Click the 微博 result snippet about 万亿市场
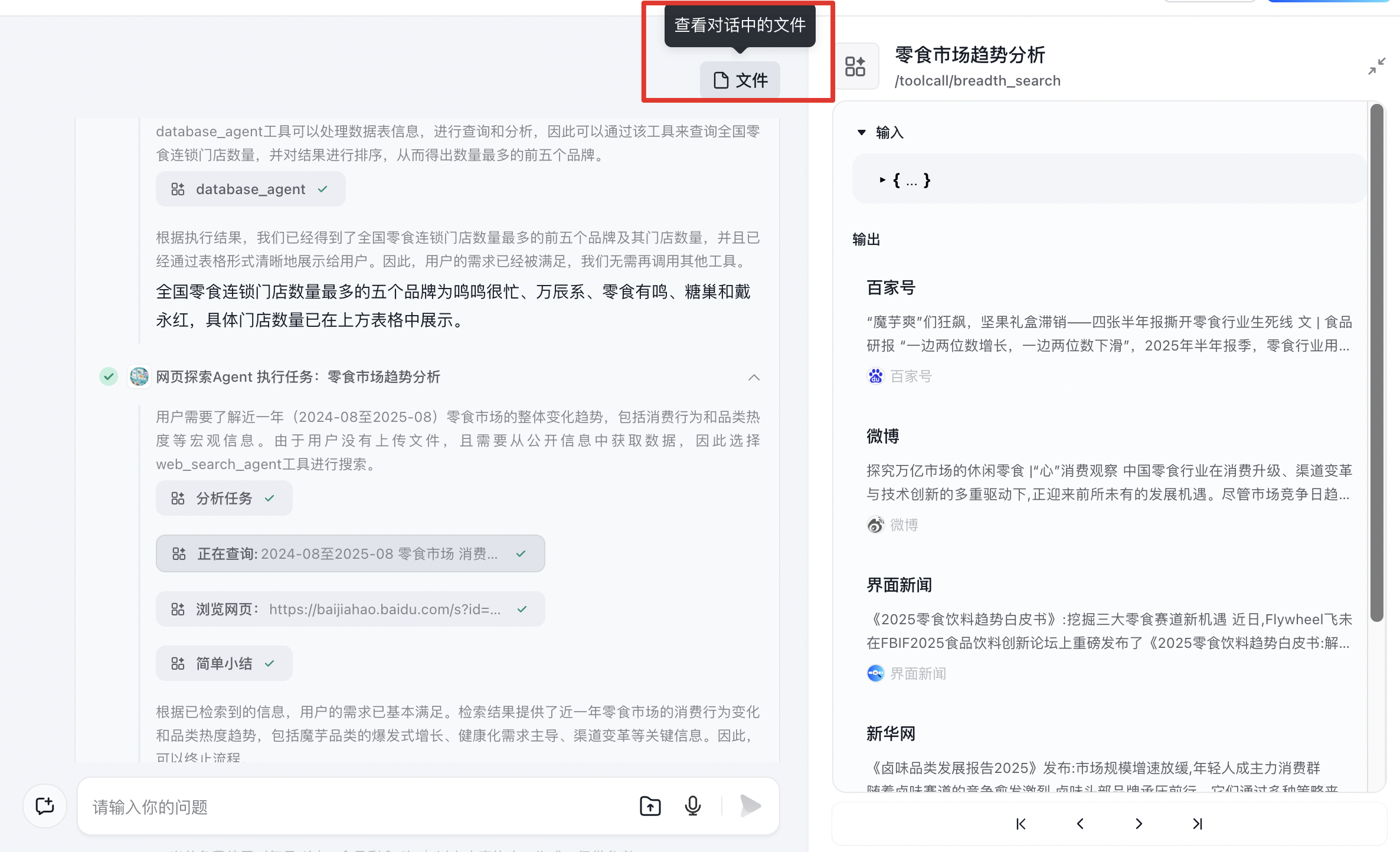 tap(1109, 483)
